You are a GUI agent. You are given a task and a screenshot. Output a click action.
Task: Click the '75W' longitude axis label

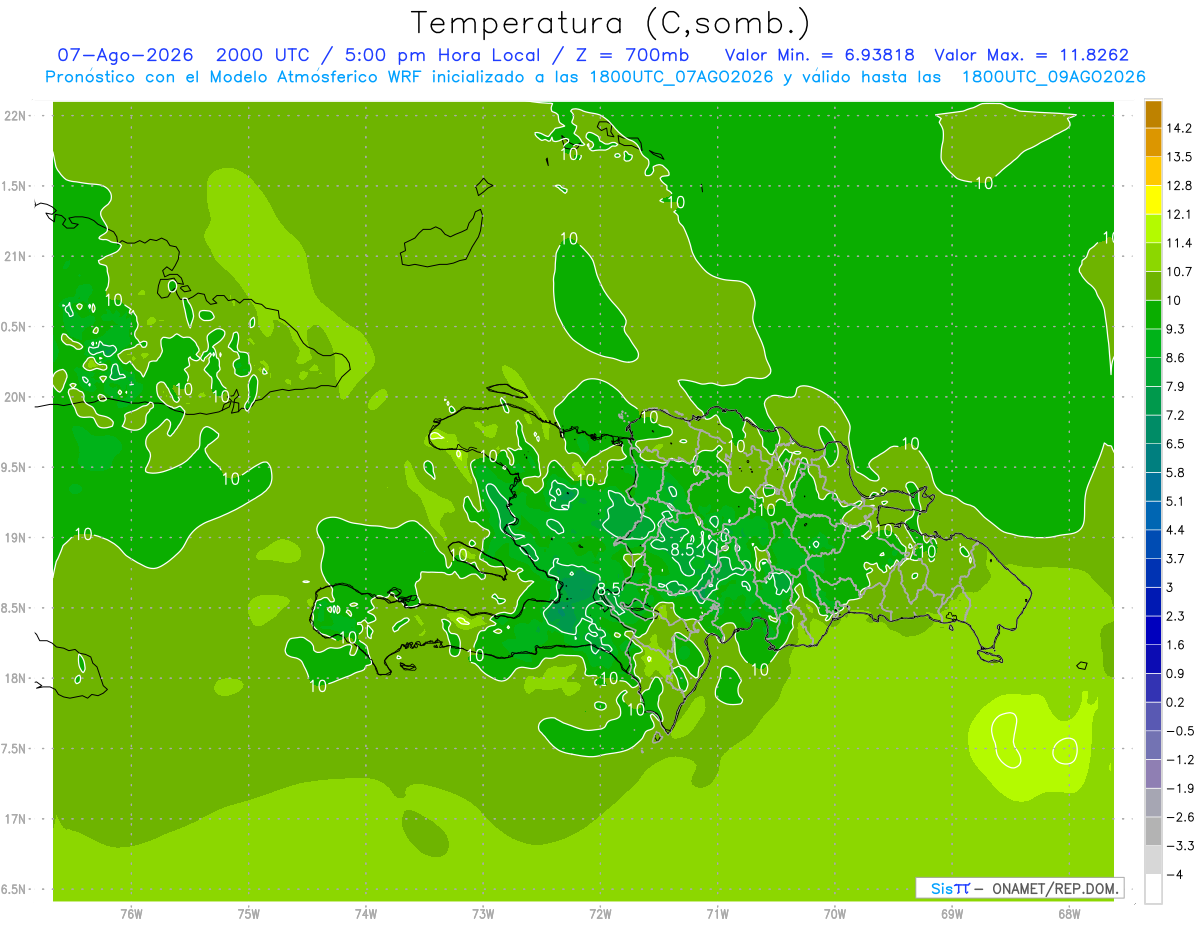(249, 914)
